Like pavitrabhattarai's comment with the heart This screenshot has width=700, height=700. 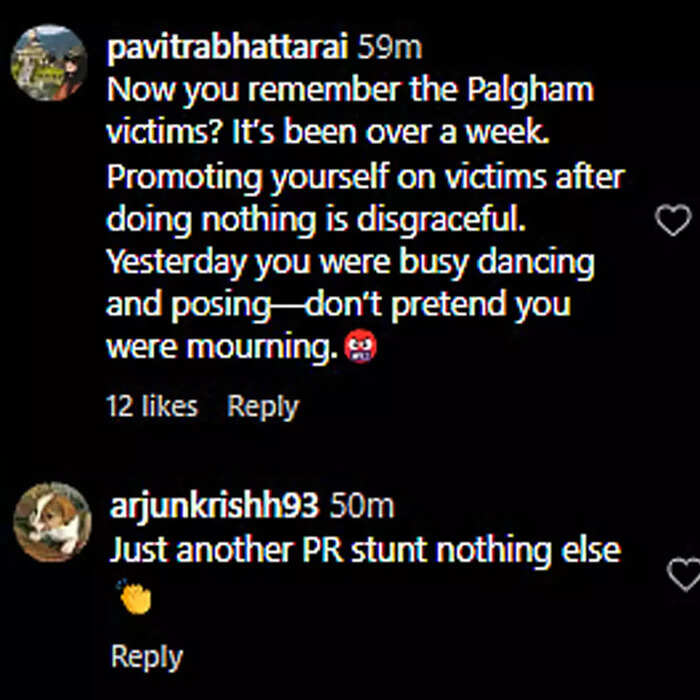pos(673,220)
